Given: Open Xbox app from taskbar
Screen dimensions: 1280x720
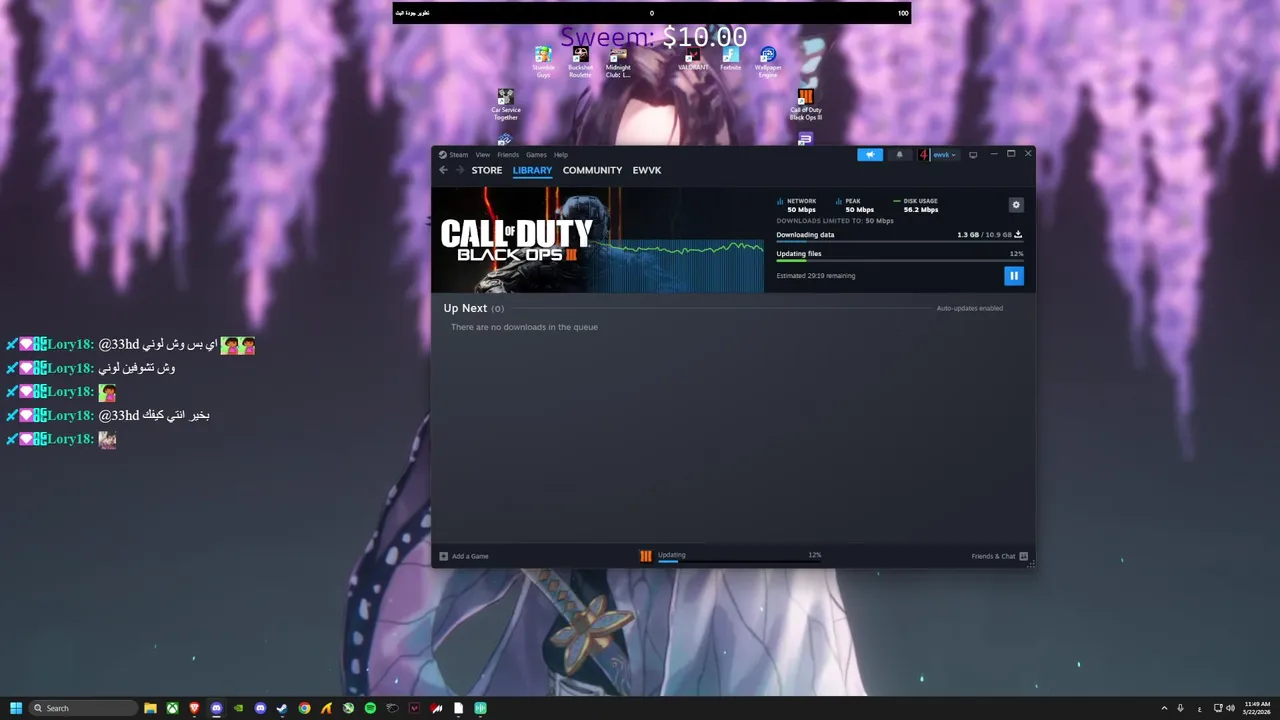Looking at the screenshot, I should pos(173,708).
